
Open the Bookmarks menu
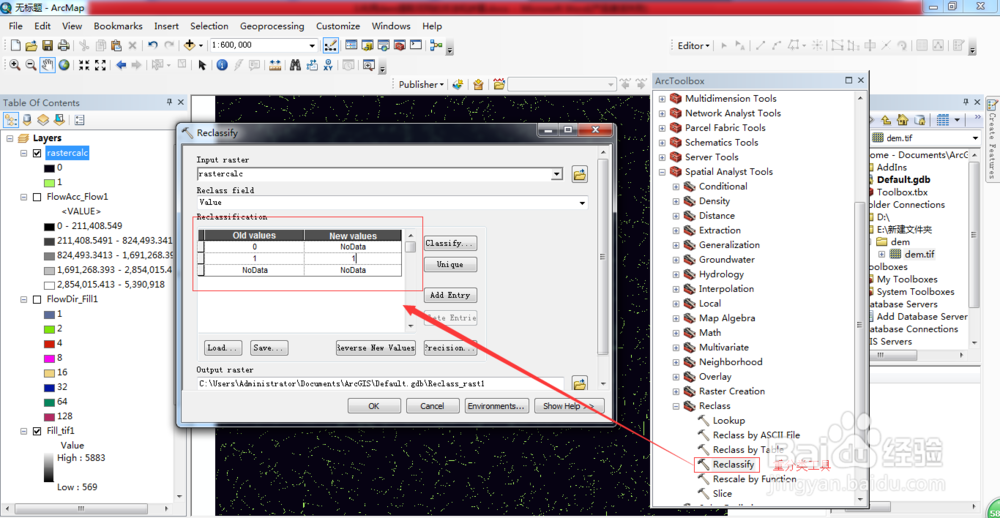(x=118, y=26)
